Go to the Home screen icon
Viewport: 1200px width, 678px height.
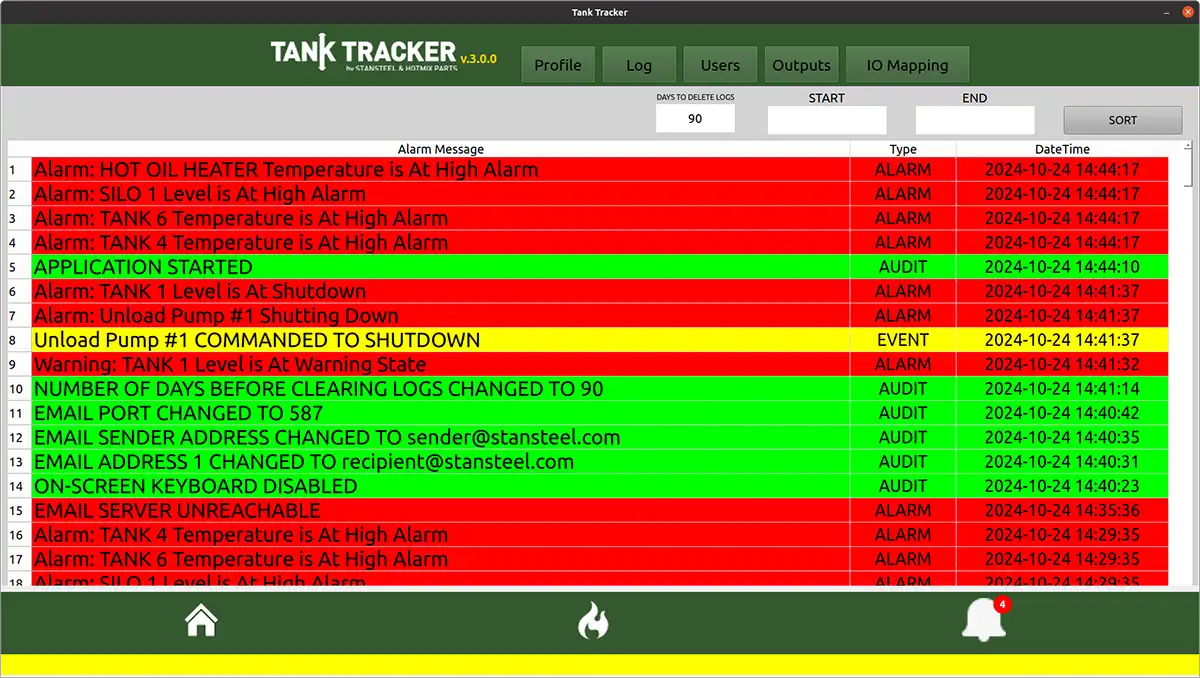click(201, 621)
